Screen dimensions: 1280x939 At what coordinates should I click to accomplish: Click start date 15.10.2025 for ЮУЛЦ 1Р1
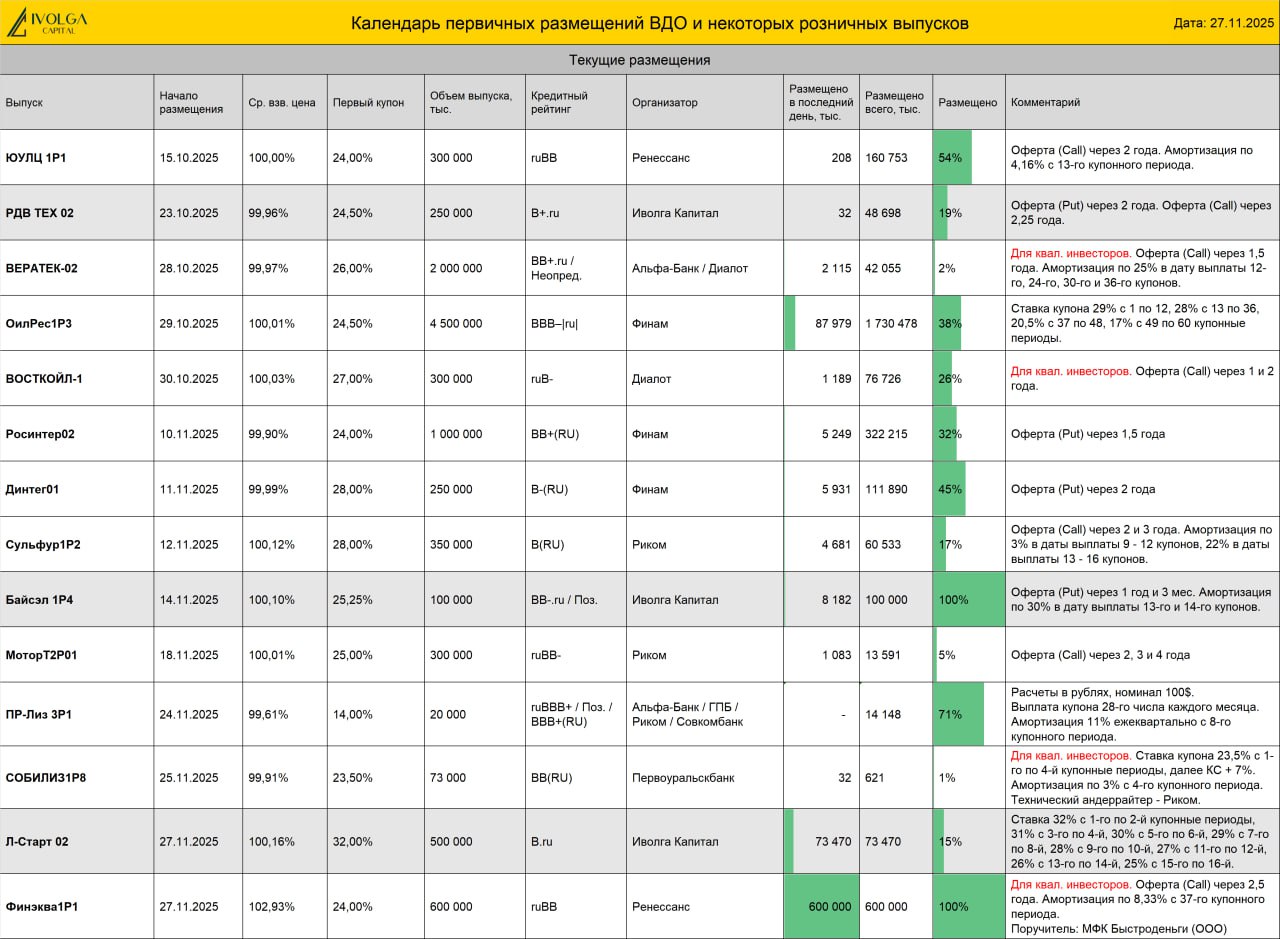point(189,157)
